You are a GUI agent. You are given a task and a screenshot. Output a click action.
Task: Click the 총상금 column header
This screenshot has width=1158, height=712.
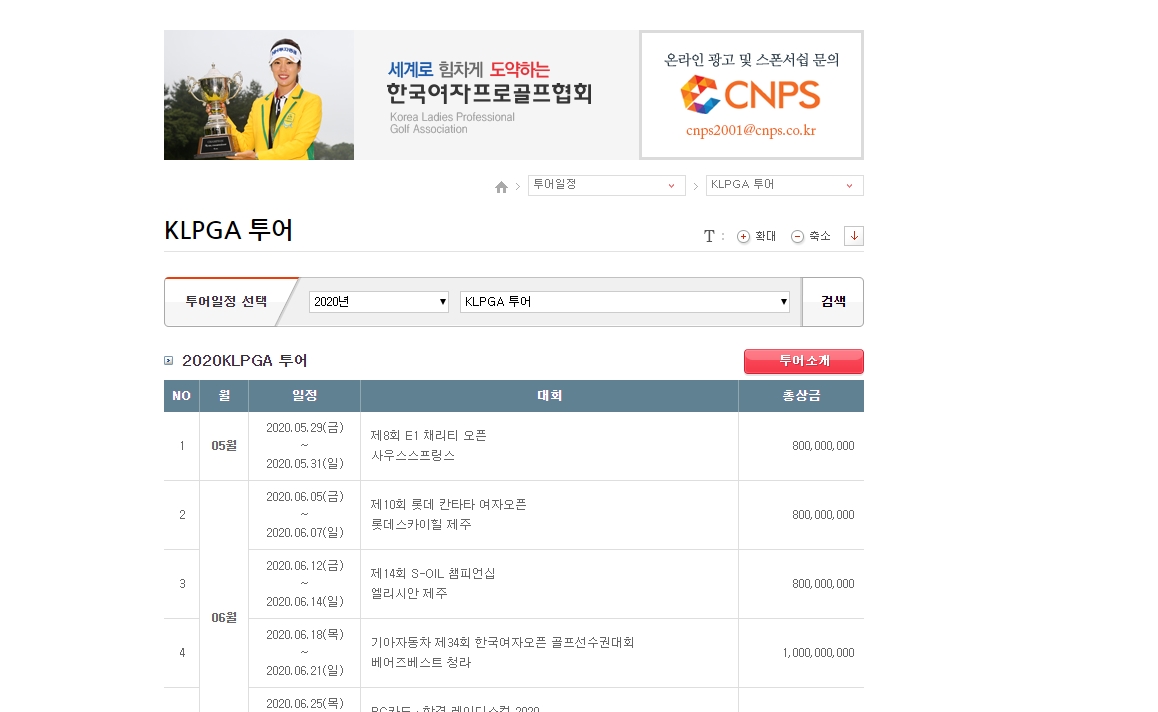point(801,396)
